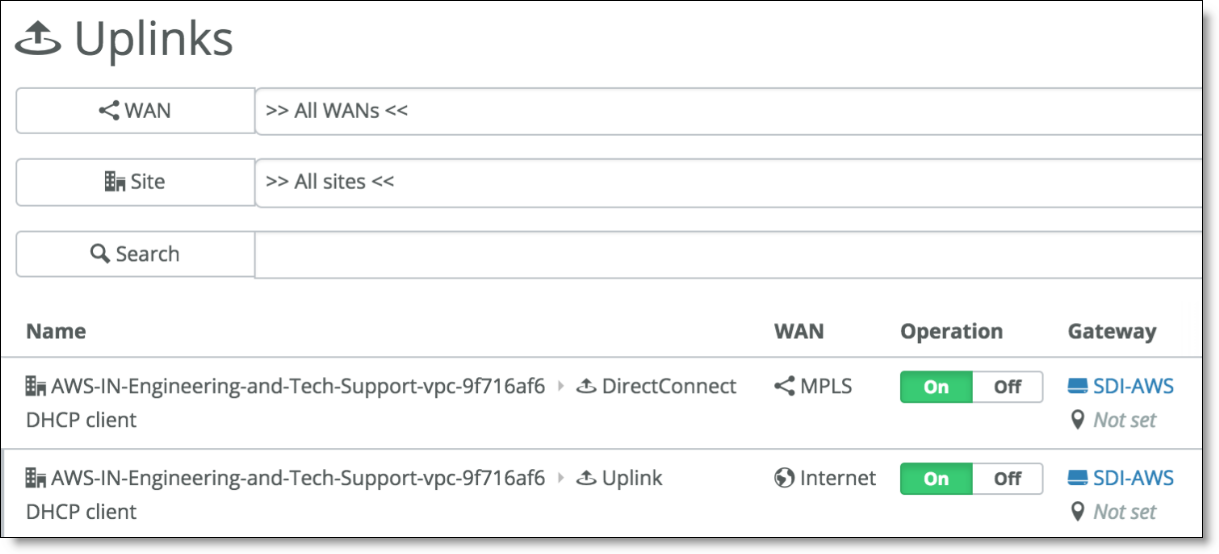Click the Internet globe icon in WAN column
Image resolution: width=1219 pixels, height=554 pixels.
[784, 479]
